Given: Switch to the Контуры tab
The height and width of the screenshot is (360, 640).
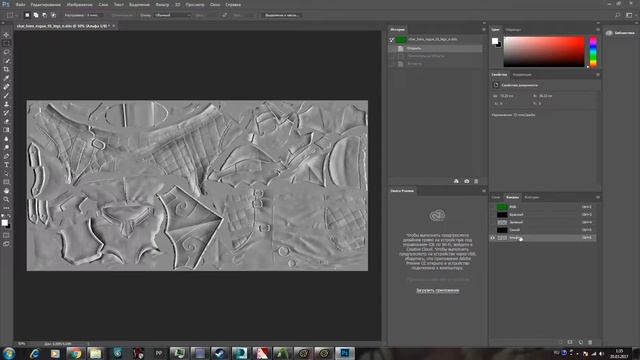Looking at the screenshot, I should coord(531,197).
